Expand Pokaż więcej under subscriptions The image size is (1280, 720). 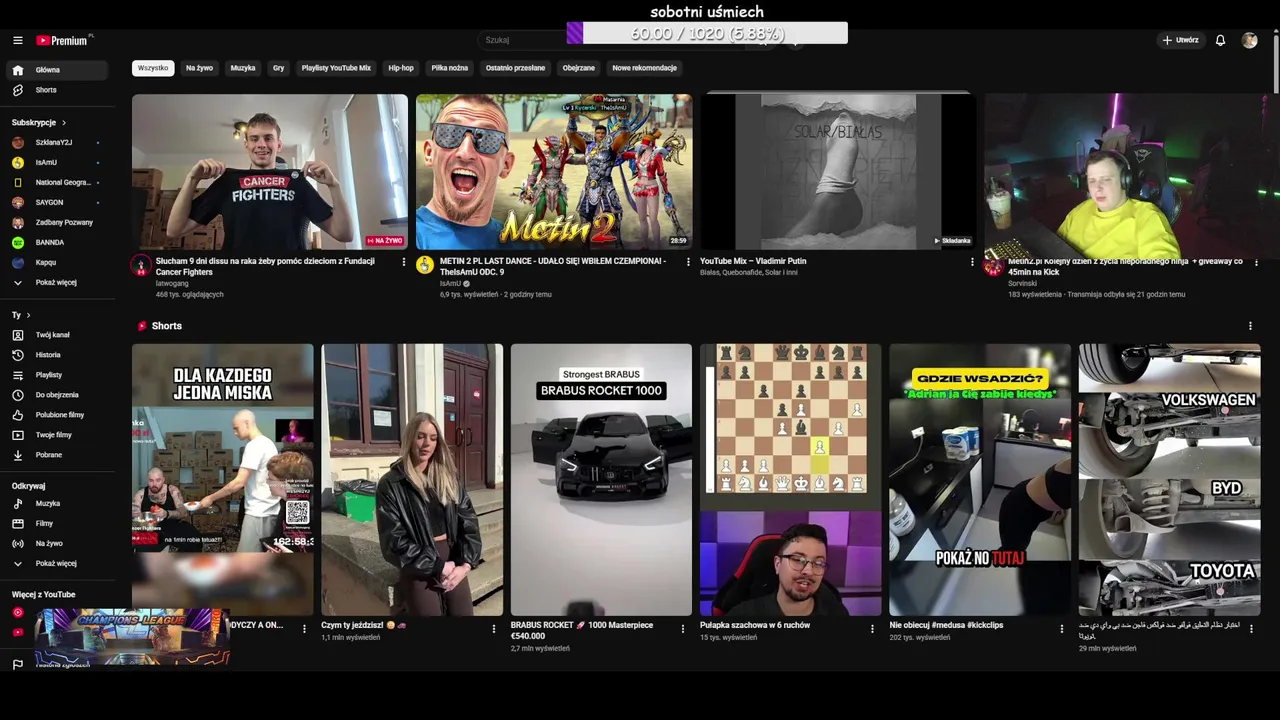pyautogui.click(x=56, y=282)
